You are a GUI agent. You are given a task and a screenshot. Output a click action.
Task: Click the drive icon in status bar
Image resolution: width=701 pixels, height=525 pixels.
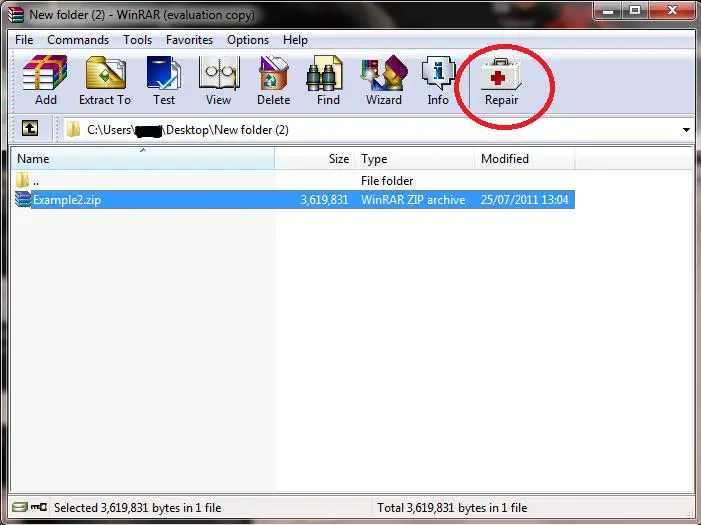point(19,507)
